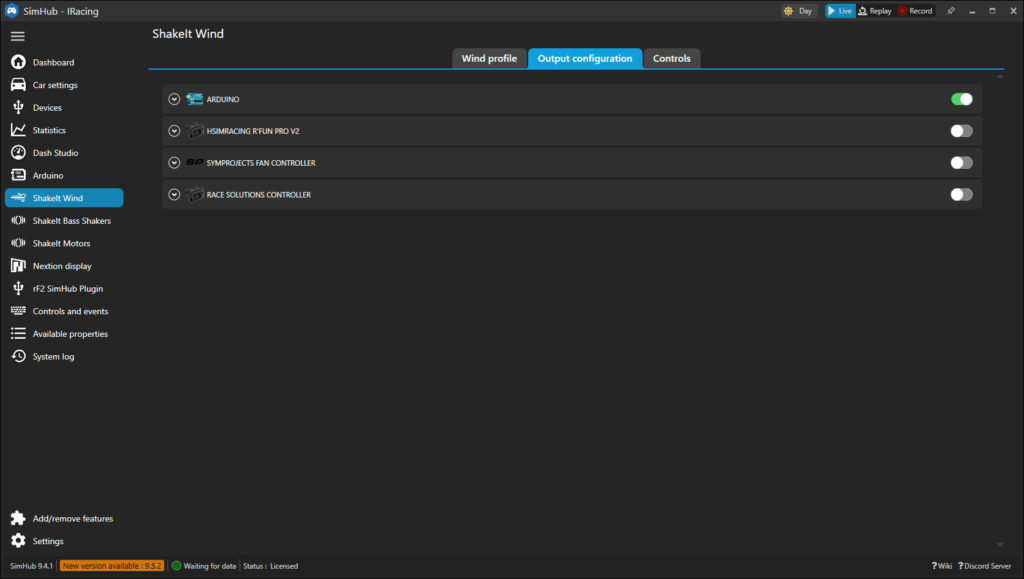Click the SymProjects SP logo icon
Image resolution: width=1024 pixels, height=579 pixels.
pyautogui.click(x=195, y=163)
